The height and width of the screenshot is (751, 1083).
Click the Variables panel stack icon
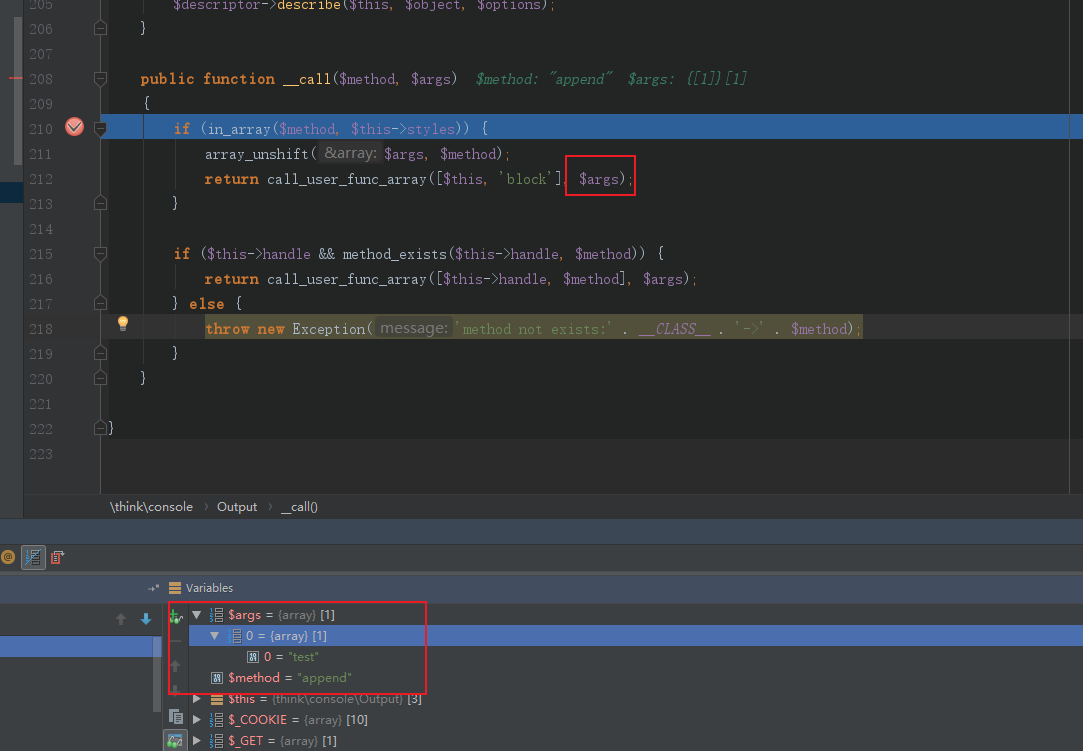click(175, 588)
